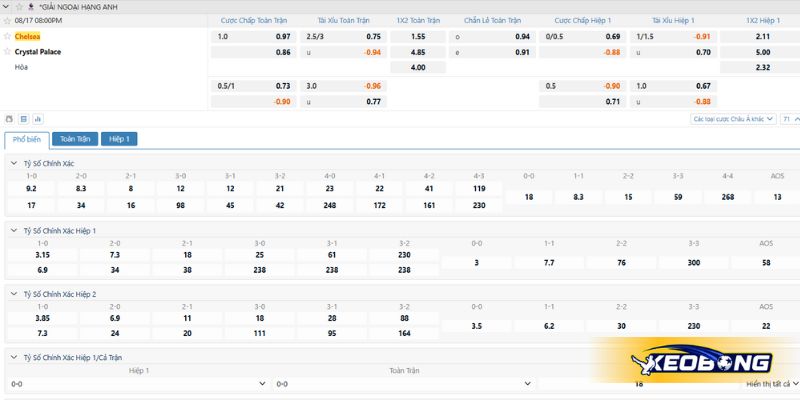Screen dimensions: 800x400
Task: Pick 1X2 Toàn Trận draw odds 4.00
Action: point(418,67)
